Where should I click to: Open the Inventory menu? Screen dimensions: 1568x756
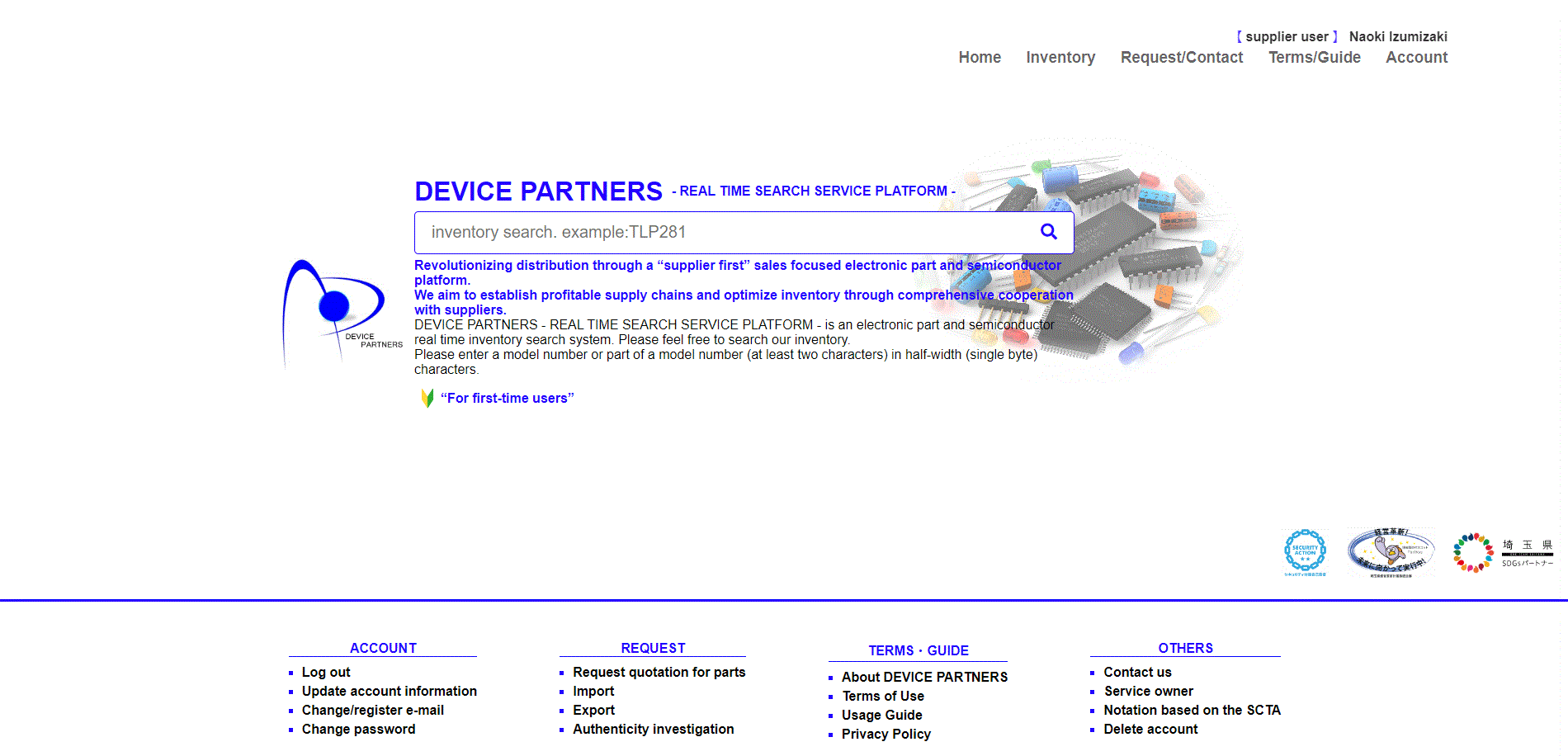(1060, 57)
